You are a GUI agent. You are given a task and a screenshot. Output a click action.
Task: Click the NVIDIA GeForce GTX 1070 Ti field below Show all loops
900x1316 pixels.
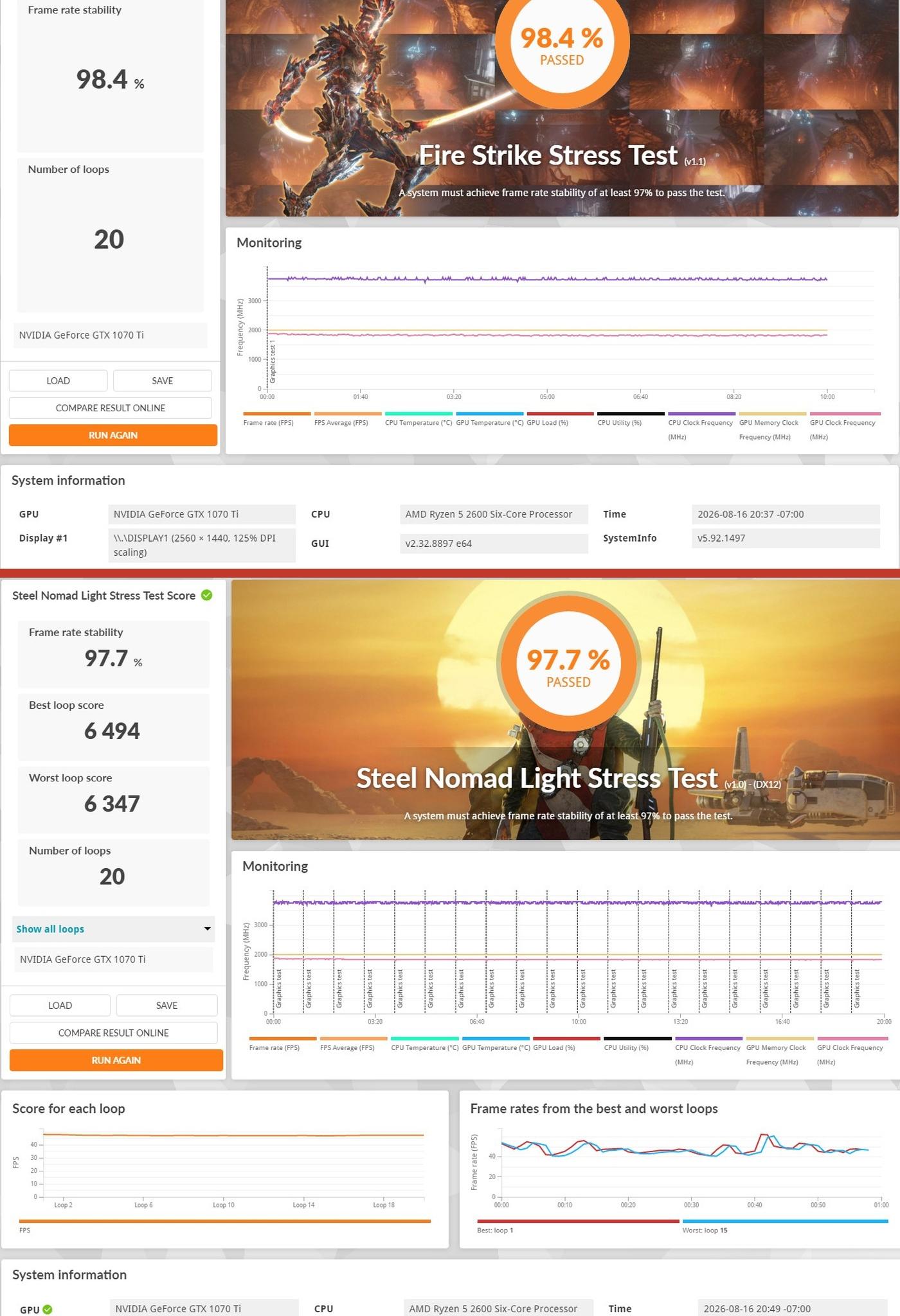coord(113,959)
